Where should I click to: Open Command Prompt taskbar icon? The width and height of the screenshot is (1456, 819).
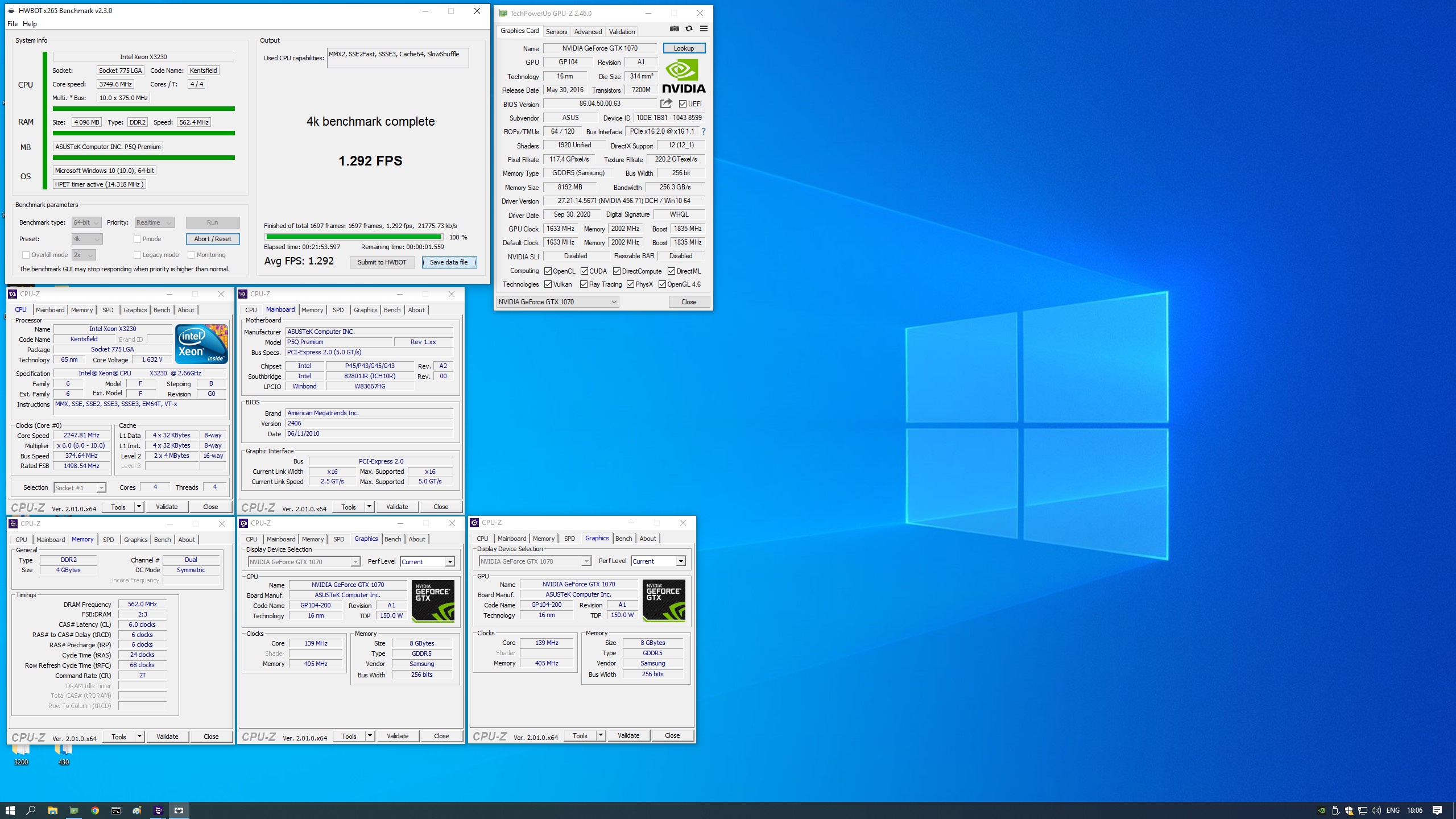(116, 810)
